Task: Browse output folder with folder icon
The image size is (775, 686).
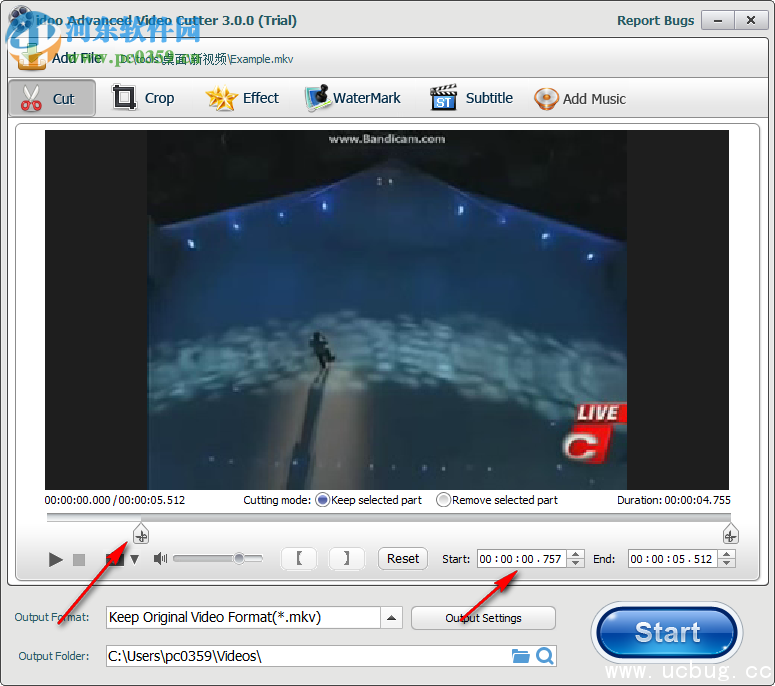Action: 520,656
